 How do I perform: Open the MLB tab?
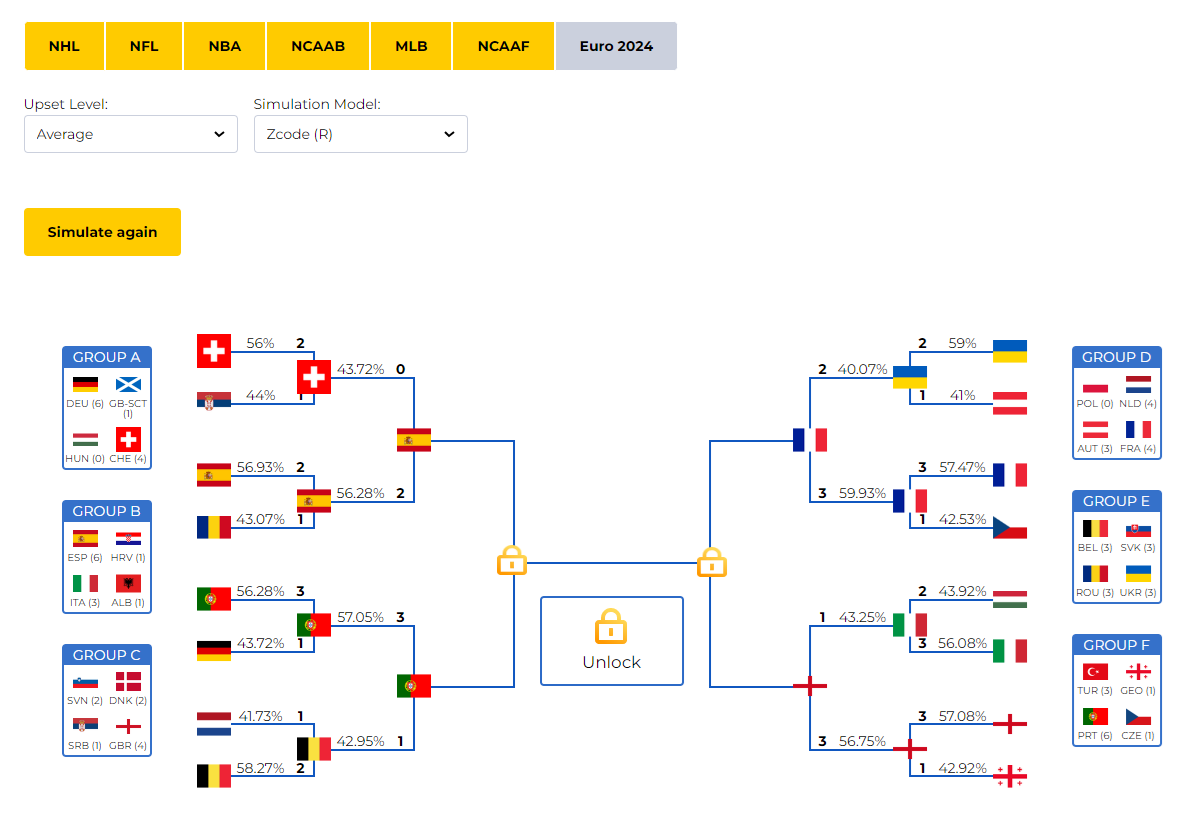point(411,46)
